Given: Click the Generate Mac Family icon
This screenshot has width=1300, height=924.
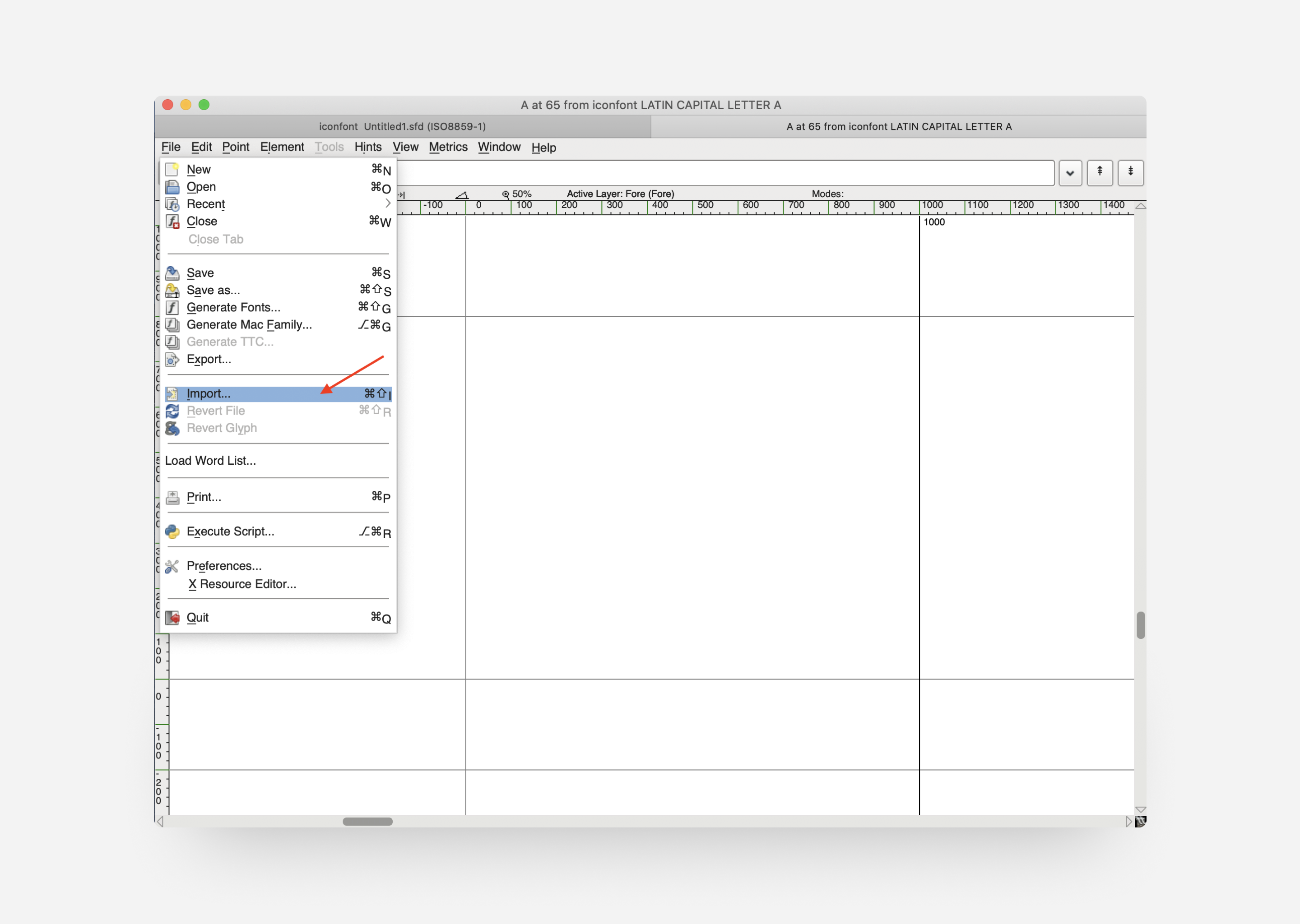Looking at the screenshot, I should [x=172, y=325].
